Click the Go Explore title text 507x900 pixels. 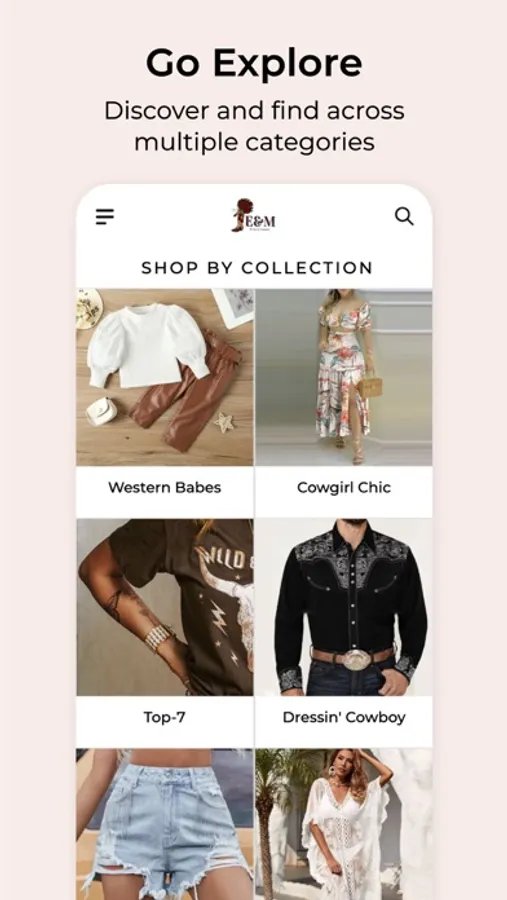pyautogui.click(x=254, y=64)
